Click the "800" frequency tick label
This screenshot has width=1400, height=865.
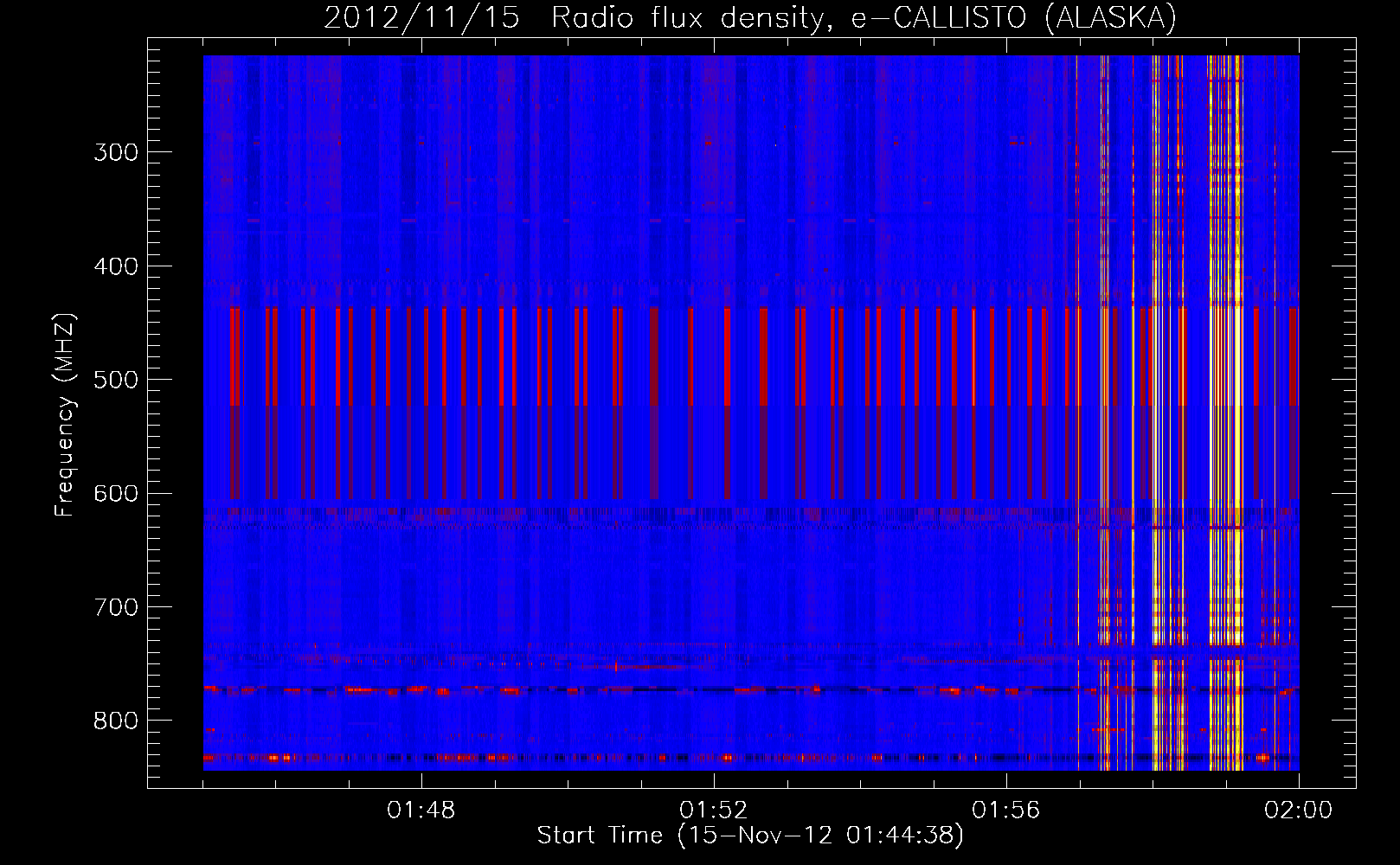click(116, 721)
